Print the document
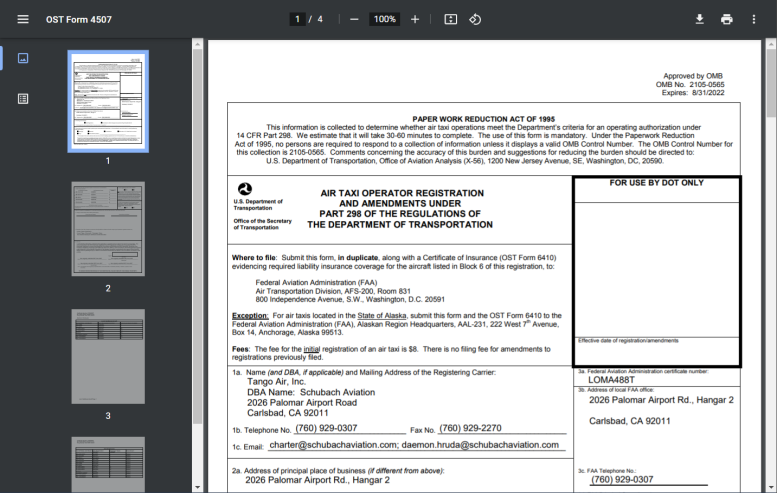 pos(726,19)
